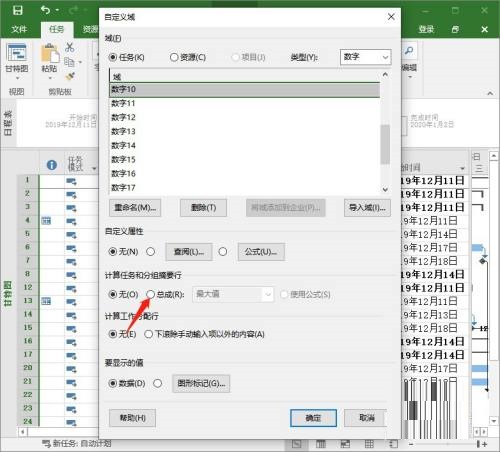Select 无(O) for summary row calculation
Screen dimensions: 500x452
(113, 294)
